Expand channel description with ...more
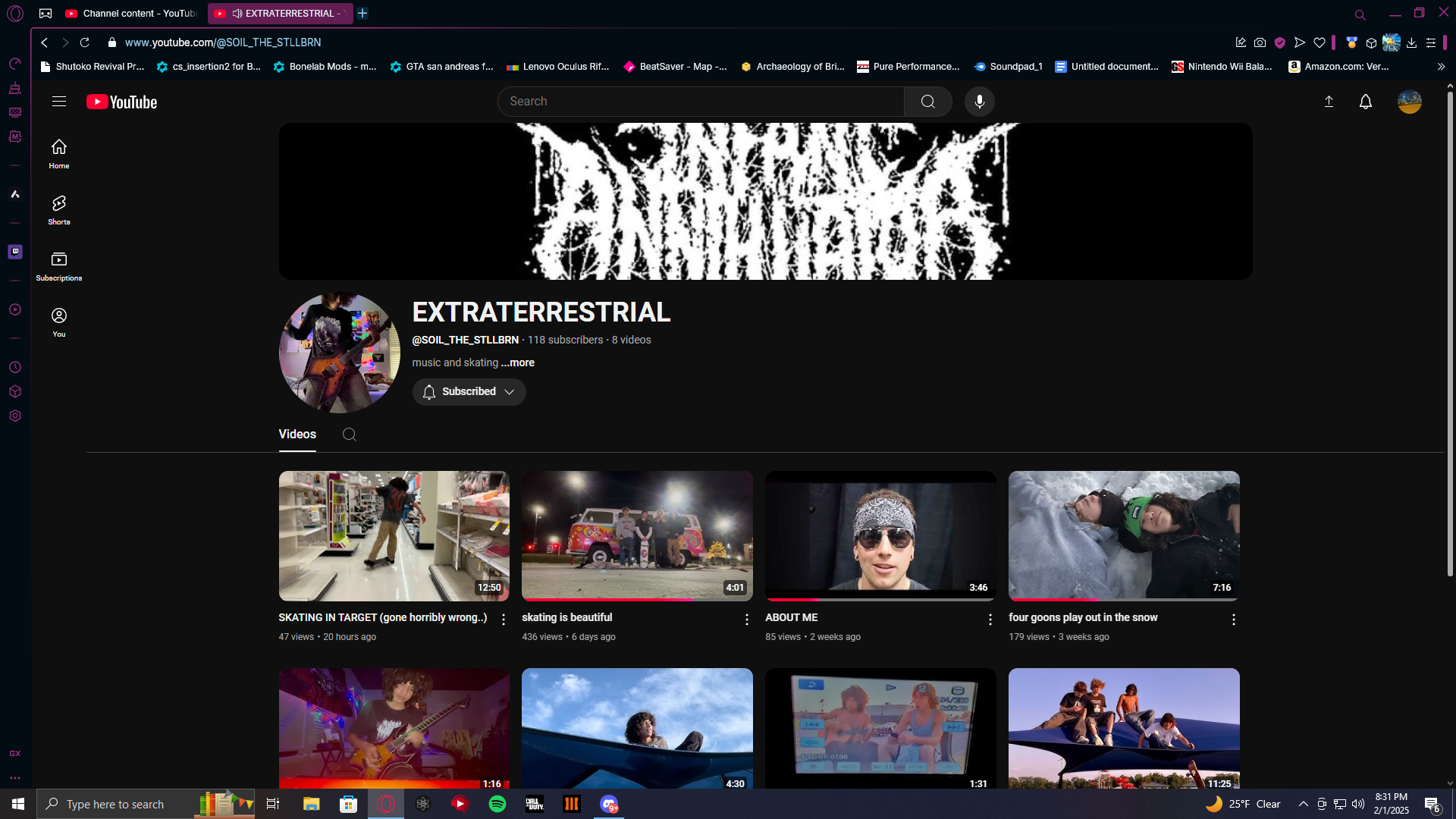 click(x=517, y=362)
